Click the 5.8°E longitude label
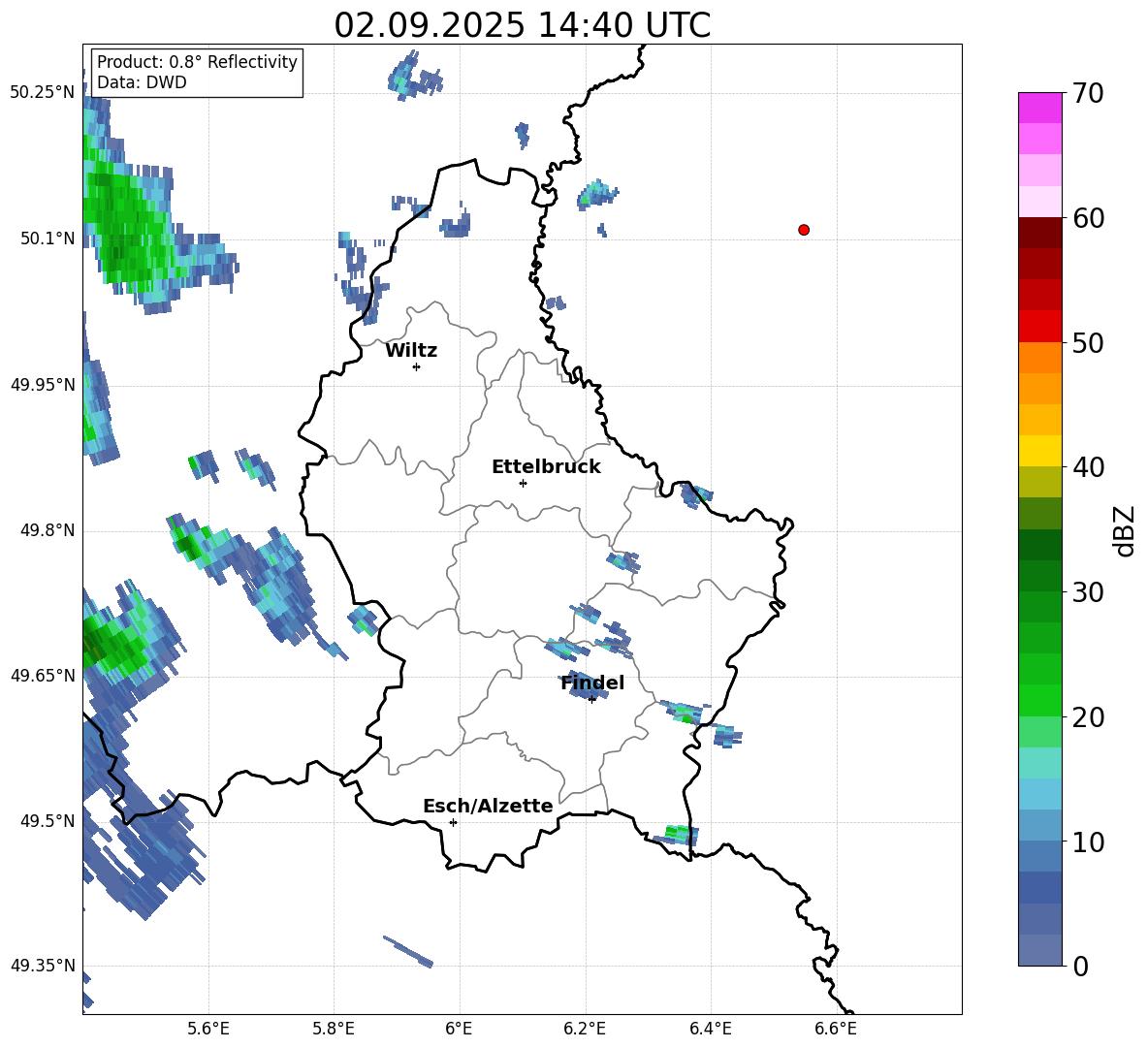This screenshot has height=1048, width=1148. click(334, 1029)
